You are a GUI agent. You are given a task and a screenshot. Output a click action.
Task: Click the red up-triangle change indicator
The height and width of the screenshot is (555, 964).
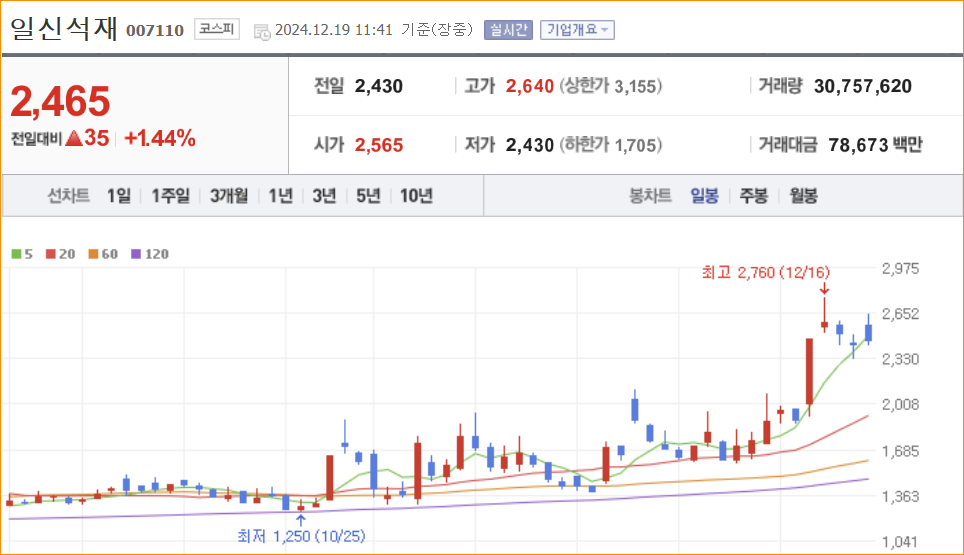coord(74,138)
